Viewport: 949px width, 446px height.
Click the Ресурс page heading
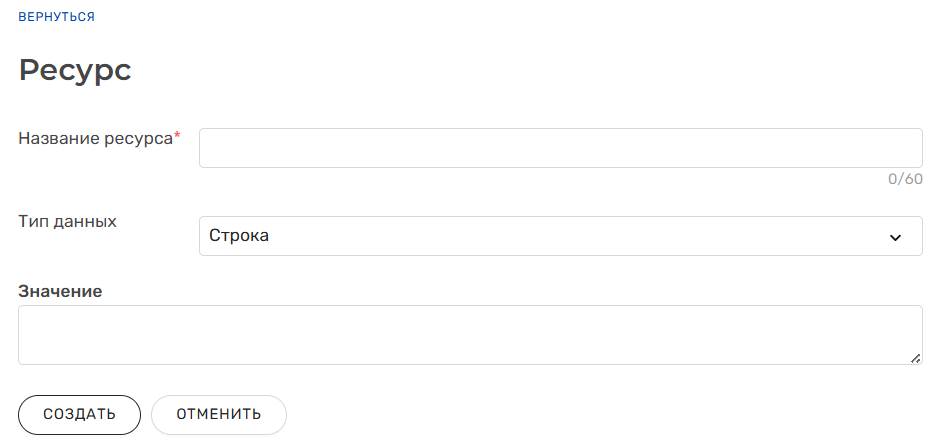[x=75, y=70]
